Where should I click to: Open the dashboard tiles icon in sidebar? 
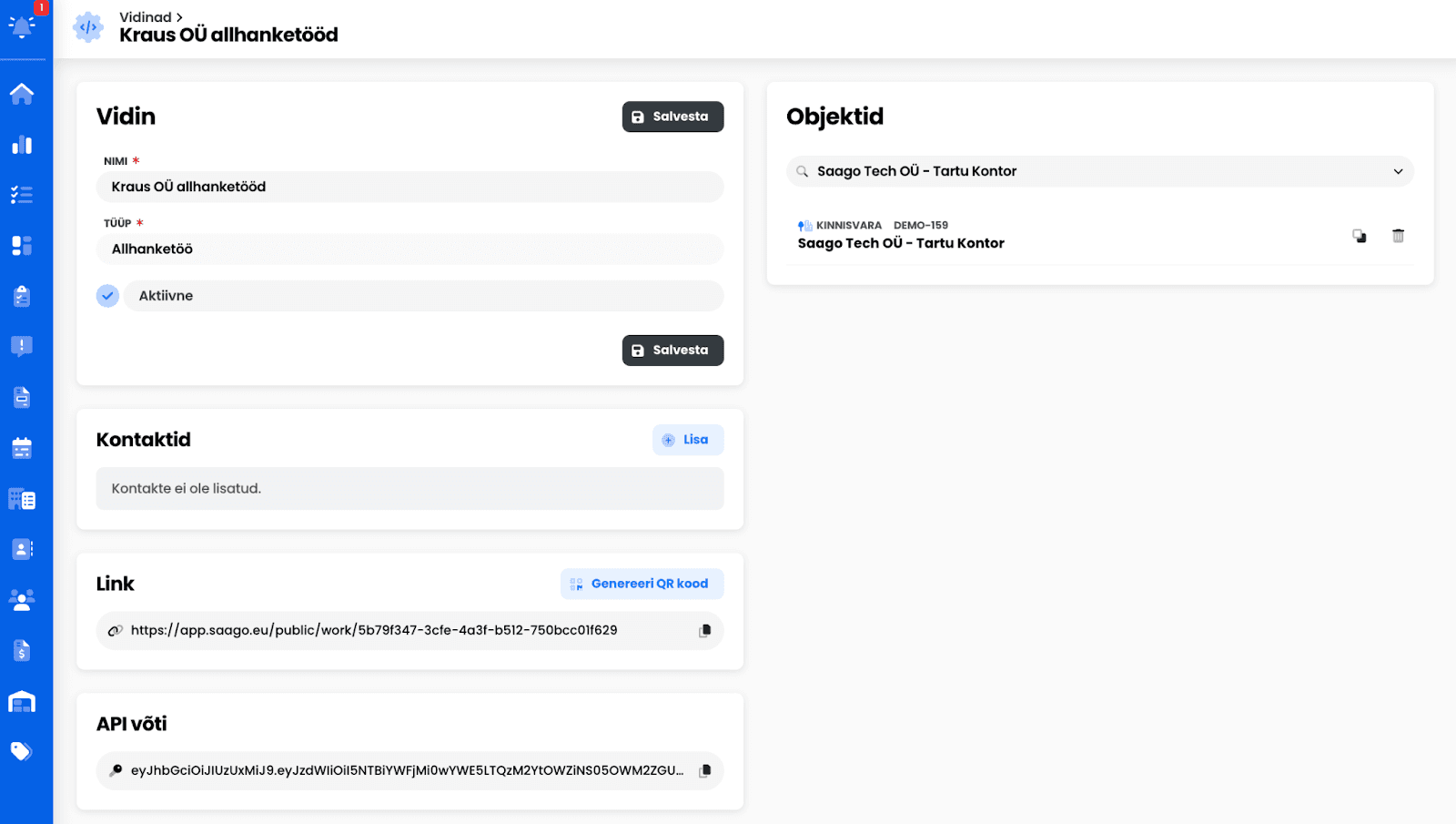(x=22, y=245)
